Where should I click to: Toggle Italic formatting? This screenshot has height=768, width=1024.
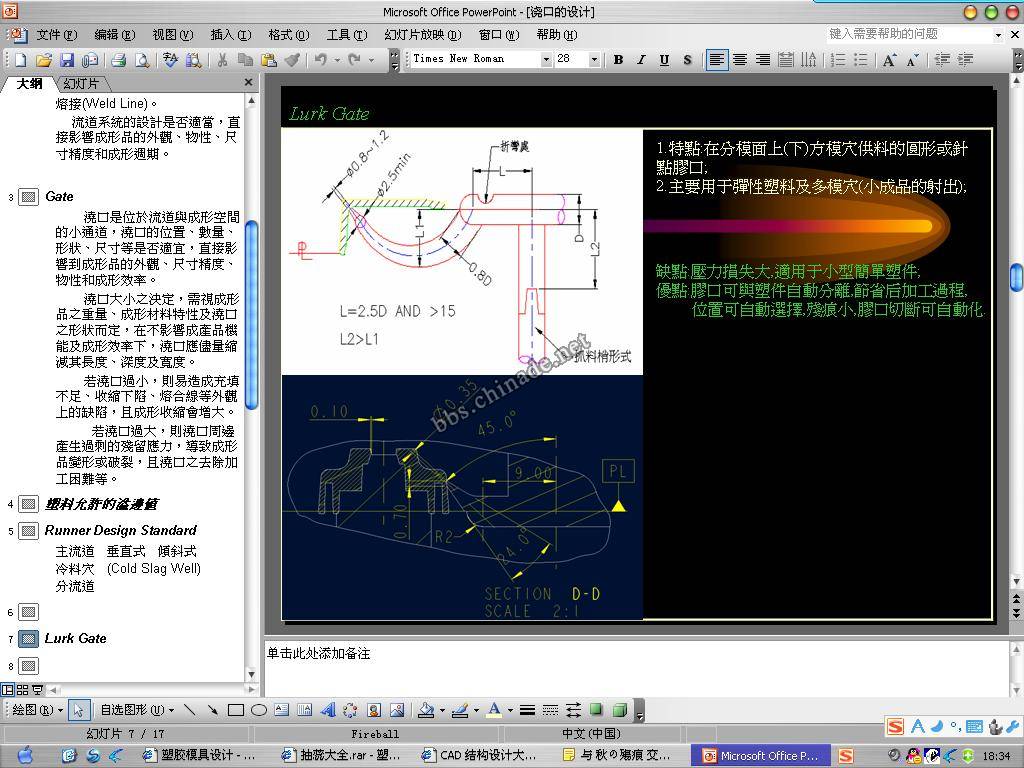click(x=641, y=60)
